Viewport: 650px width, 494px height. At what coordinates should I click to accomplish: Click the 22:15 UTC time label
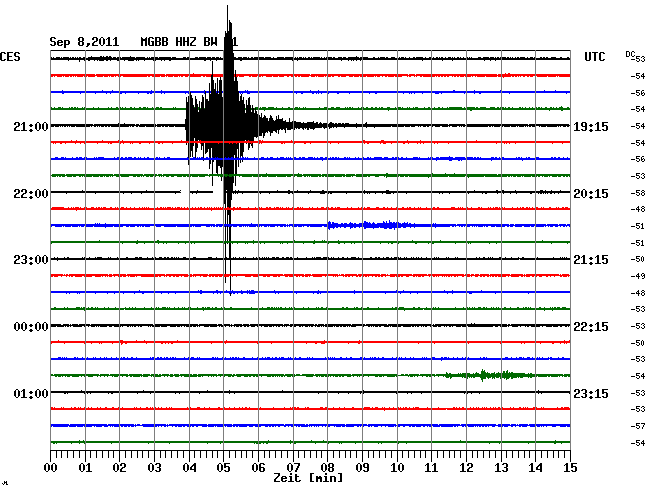click(x=591, y=327)
